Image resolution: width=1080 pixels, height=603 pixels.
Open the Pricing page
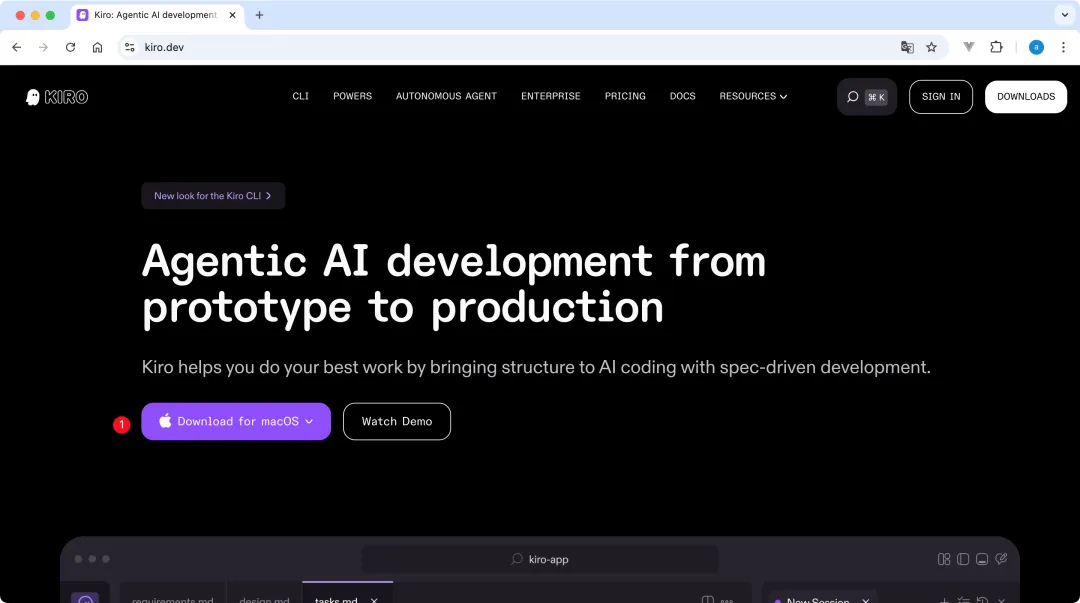tap(625, 96)
